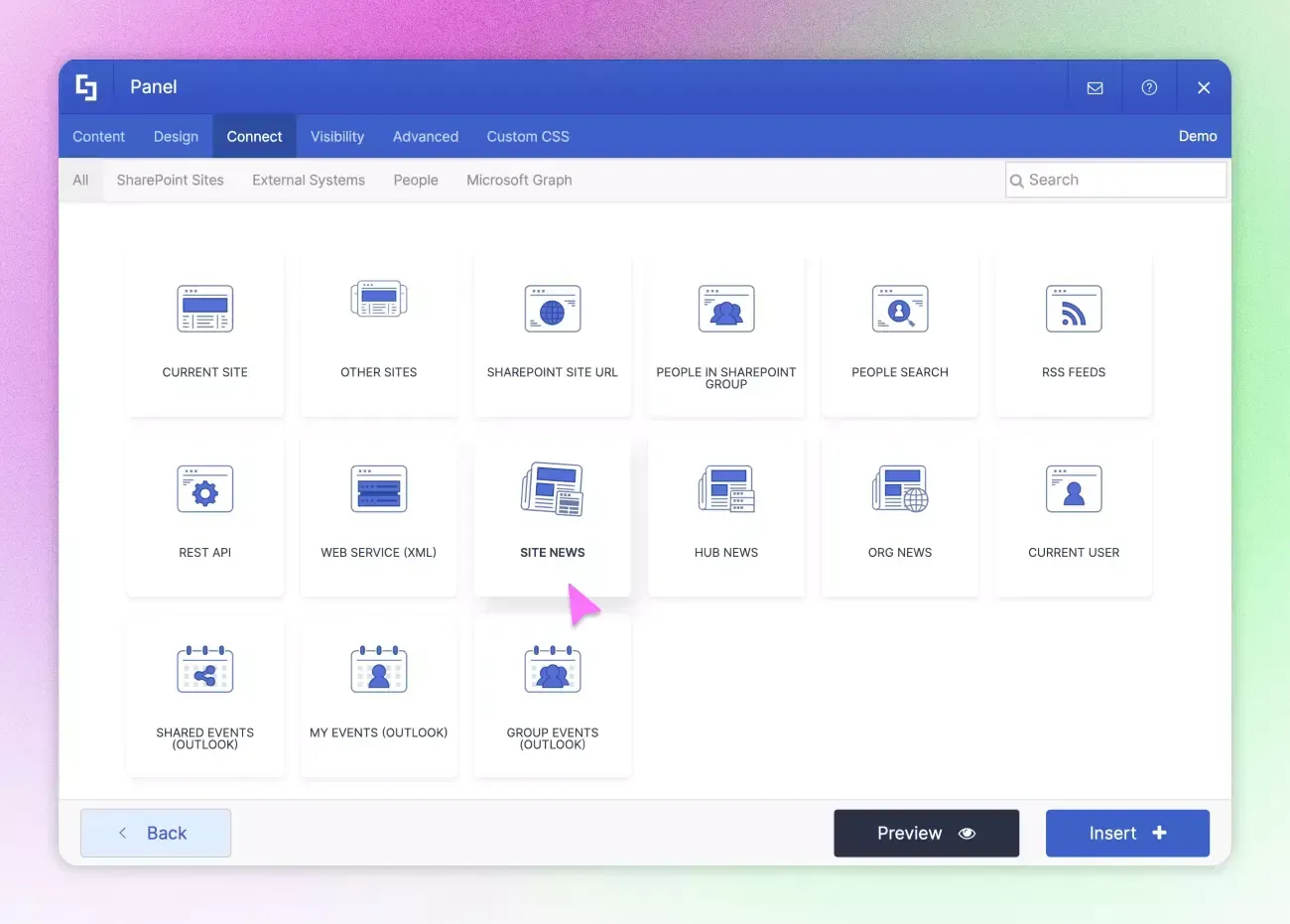Choose Shared Events (Outlook) calendar icon
Viewport: 1290px width, 924px height.
point(205,669)
